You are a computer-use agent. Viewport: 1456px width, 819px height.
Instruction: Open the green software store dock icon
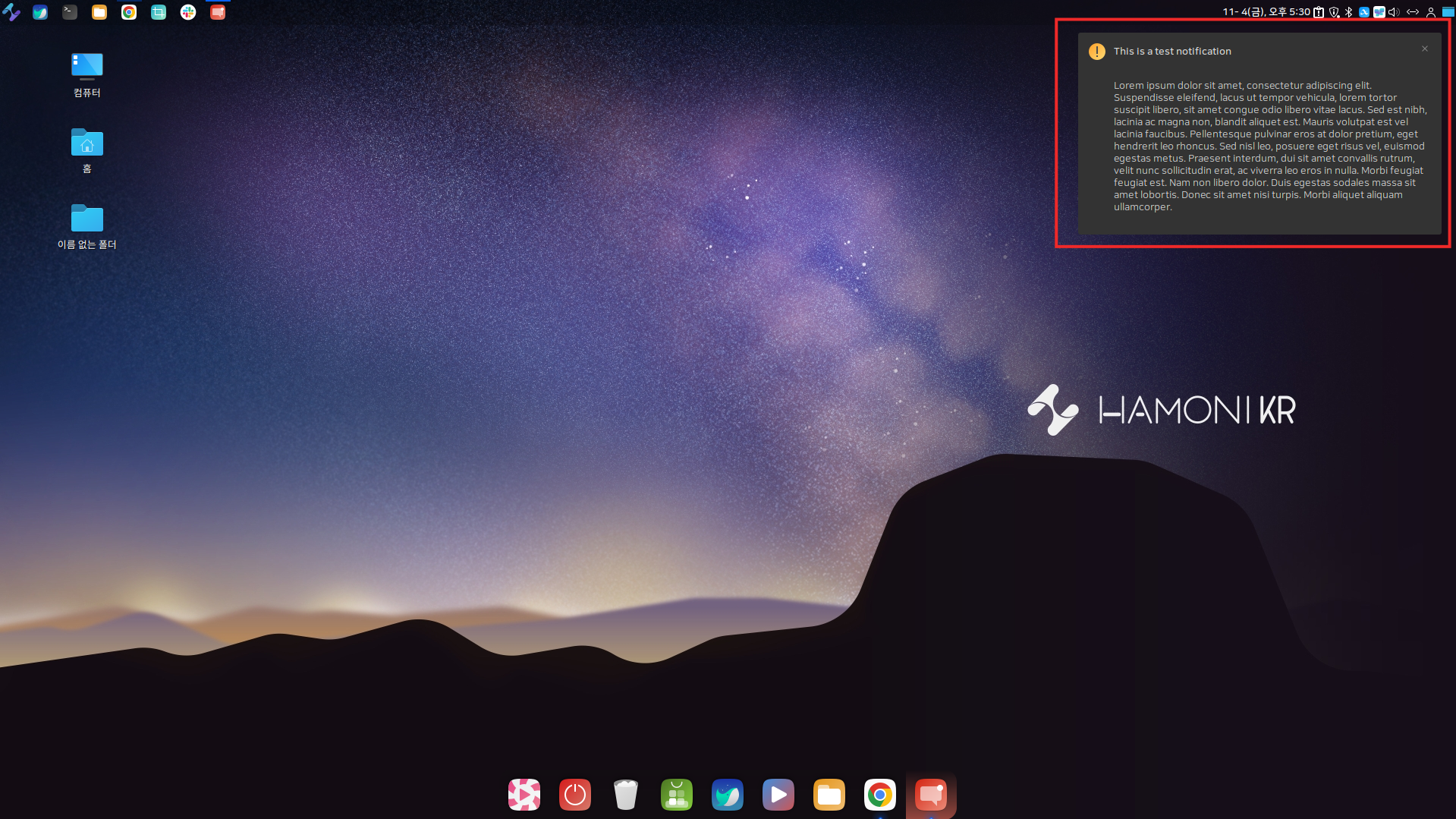[677, 795]
